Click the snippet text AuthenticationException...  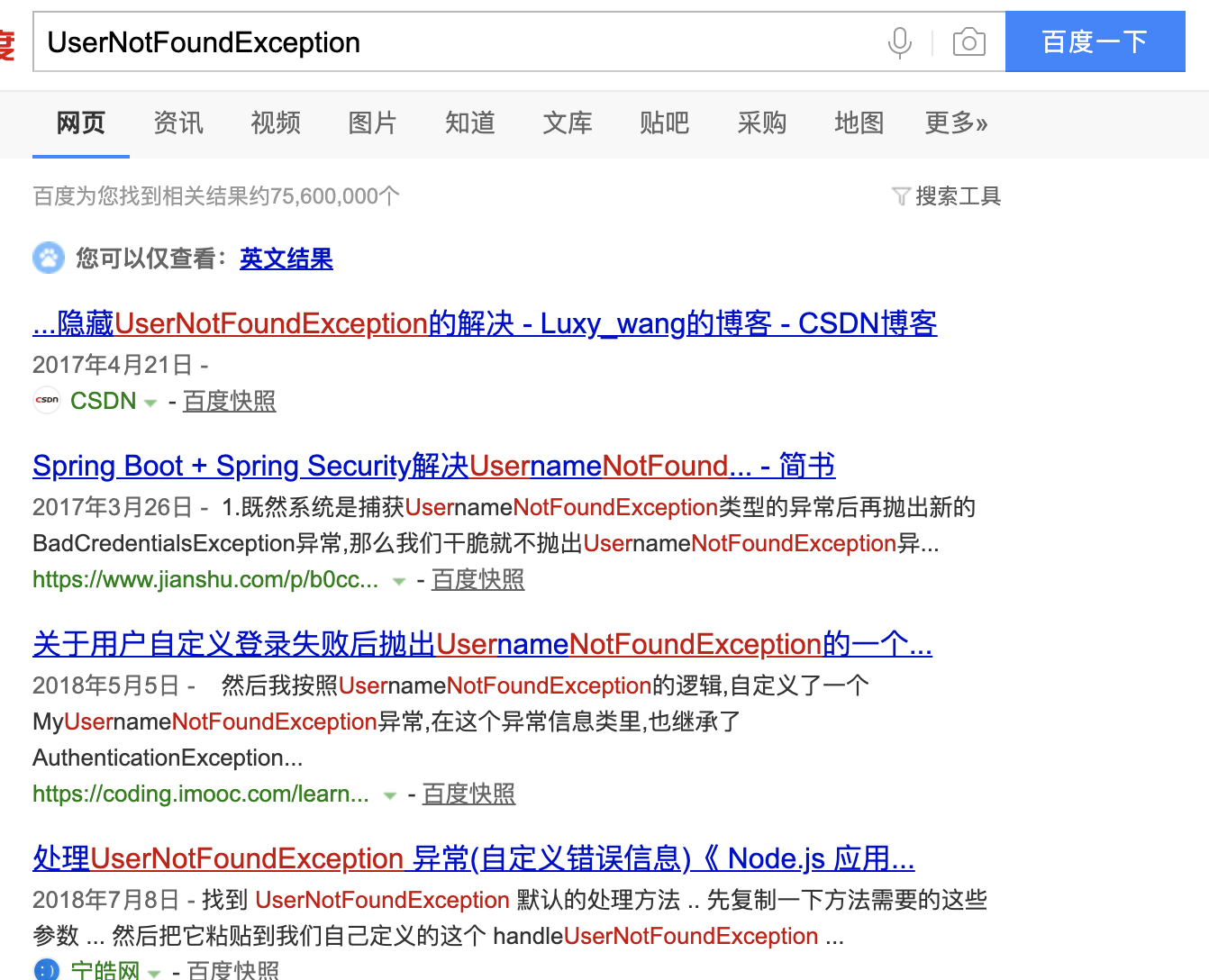tap(168, 758)
